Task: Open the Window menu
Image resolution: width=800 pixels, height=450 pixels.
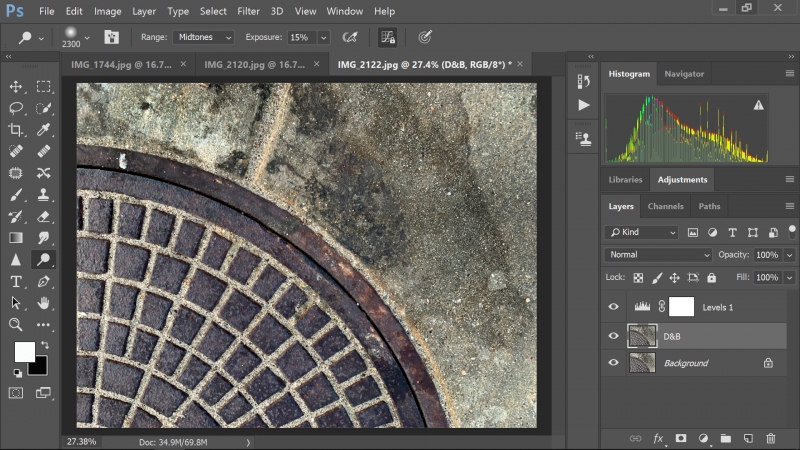Action: pyautogui.click(x=344, y=11)
